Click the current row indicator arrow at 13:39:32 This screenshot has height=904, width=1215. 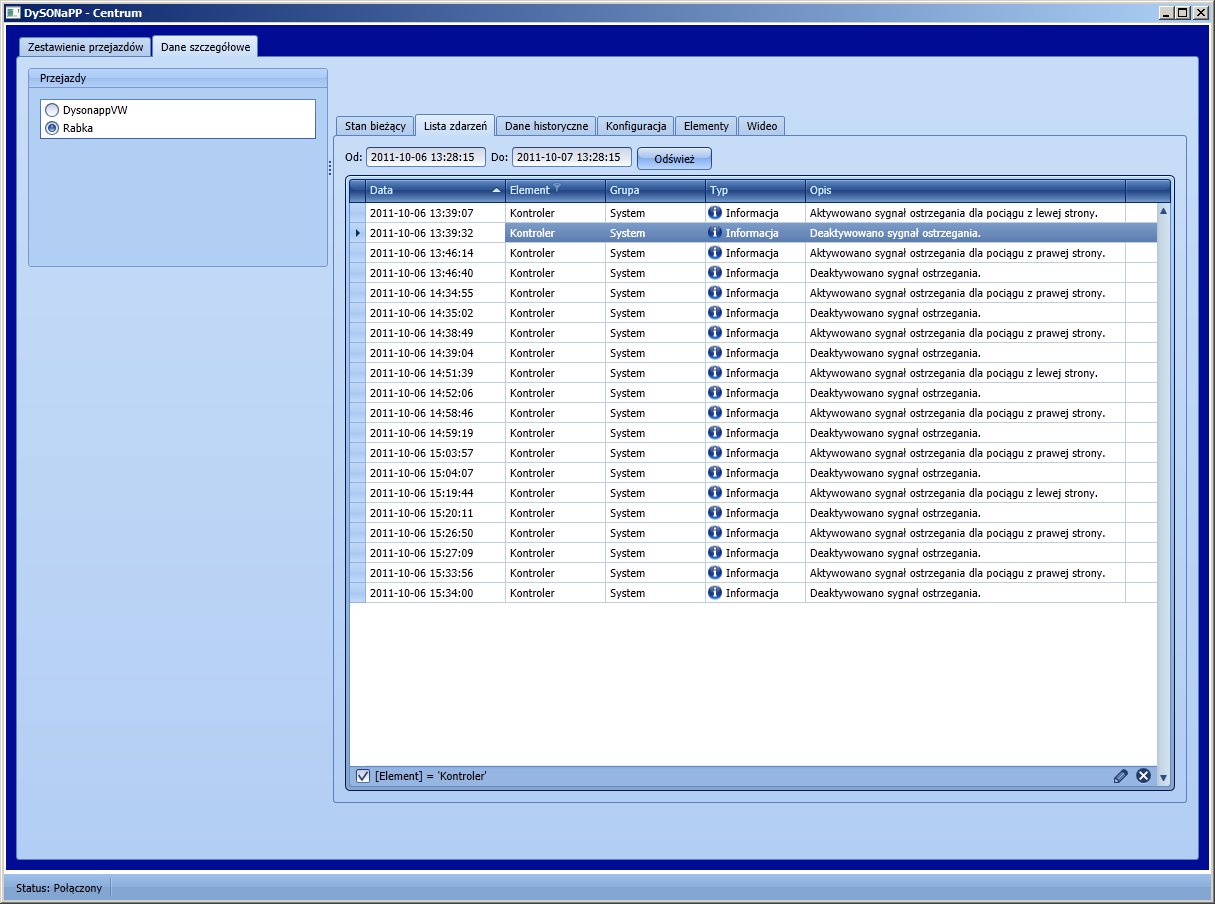click(x=358, y=233)
